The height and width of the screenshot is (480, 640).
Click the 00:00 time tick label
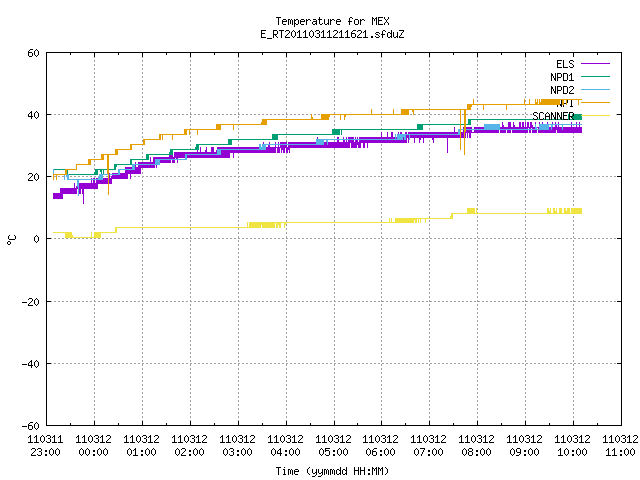(x=93, y=453)
